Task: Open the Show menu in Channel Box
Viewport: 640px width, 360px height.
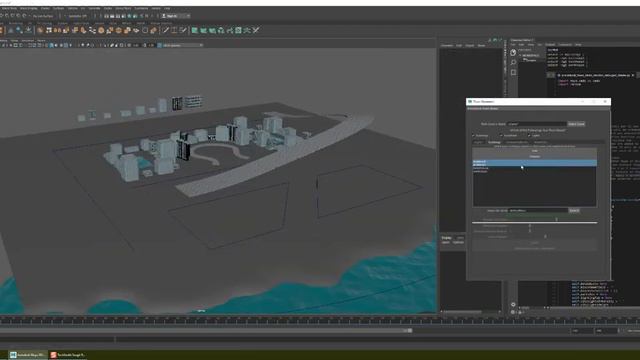Action: (481, 45)
